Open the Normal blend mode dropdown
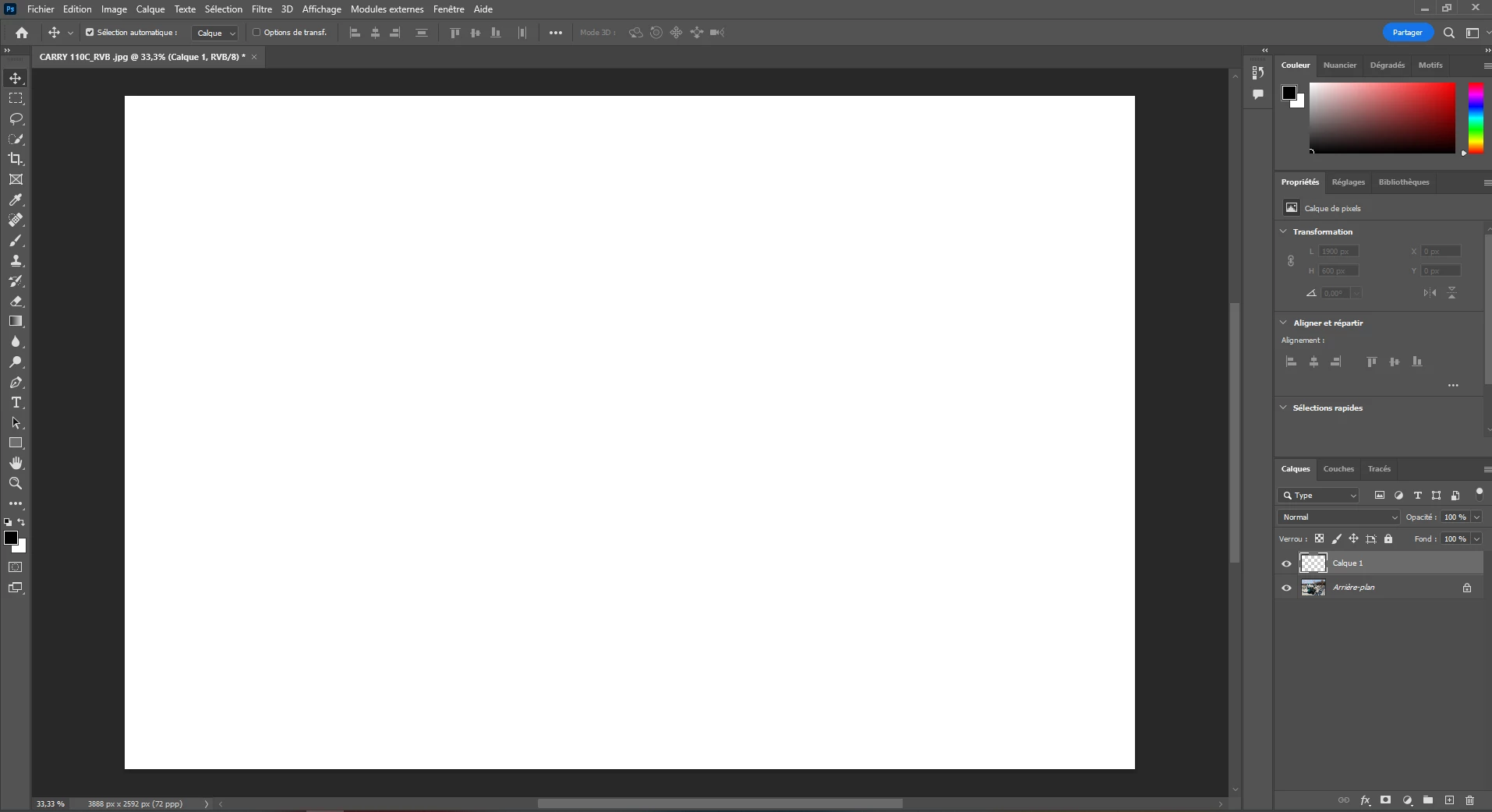This screenshot has width=1492, height=812. 1338,517
